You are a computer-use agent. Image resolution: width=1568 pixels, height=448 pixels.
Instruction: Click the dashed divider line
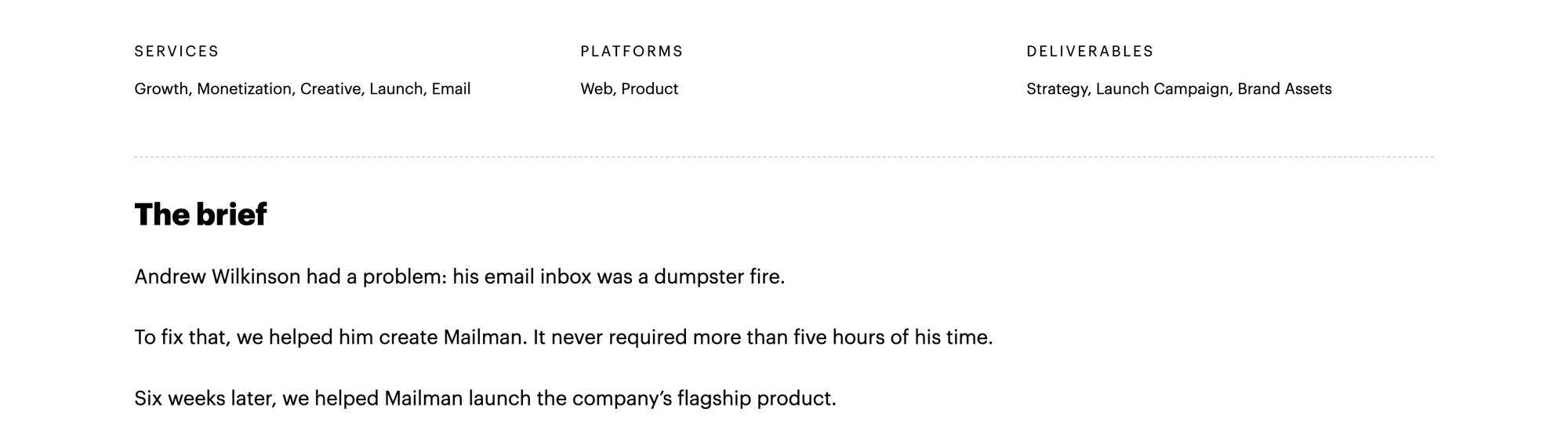point(784,157)
